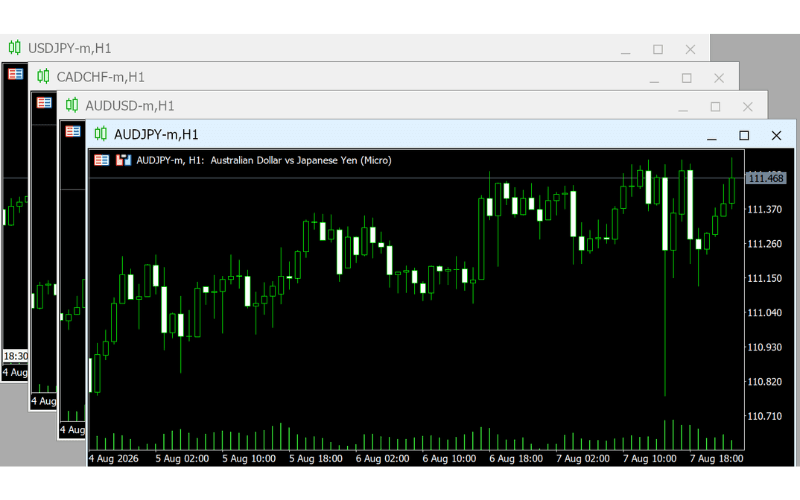Screen dimensions: 800x500
Task: Click the 4 Aug date label in USDJPY window
Action: tap(15, 372)
